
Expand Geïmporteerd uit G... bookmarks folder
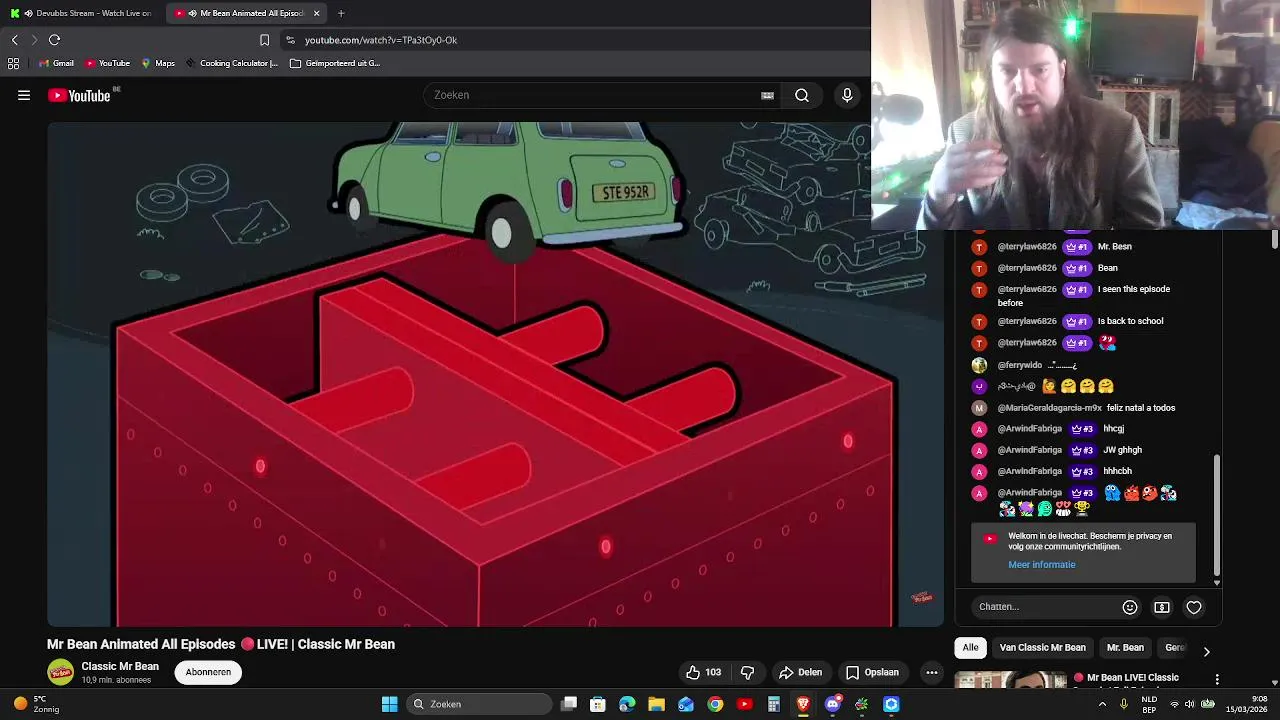pyautogui.click(x=335, y=63)
